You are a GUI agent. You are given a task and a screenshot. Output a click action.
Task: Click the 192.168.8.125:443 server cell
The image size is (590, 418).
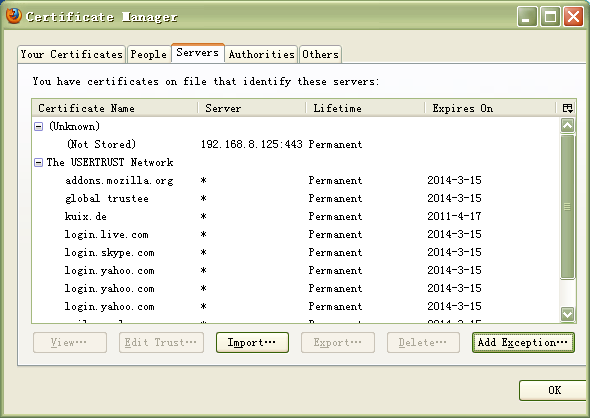tap(251, 144)
